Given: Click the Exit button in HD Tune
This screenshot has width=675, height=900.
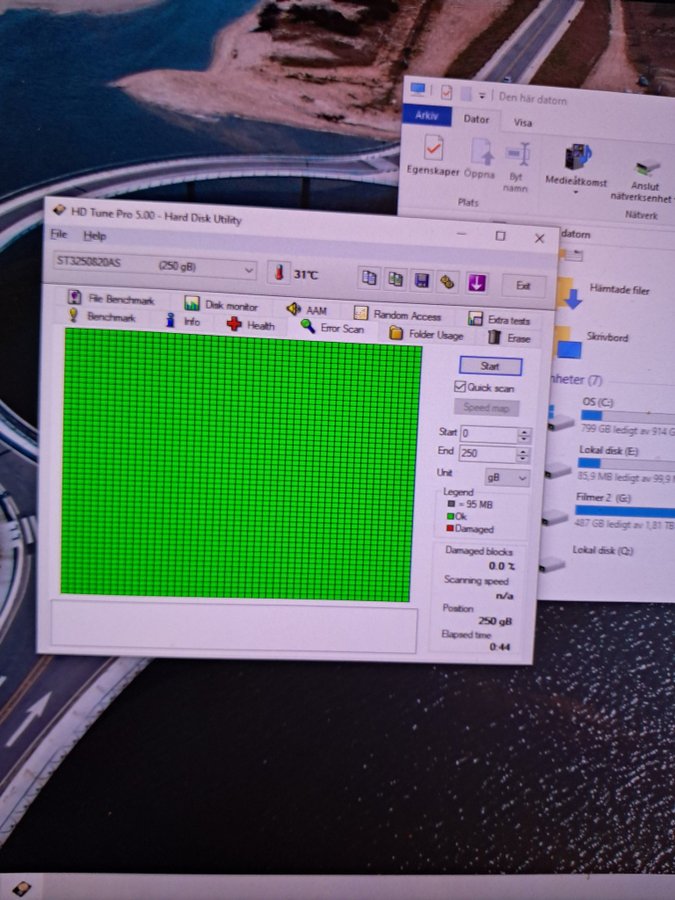Looking at the screenshot, I should pyautogui.click(x=523, y=285).
